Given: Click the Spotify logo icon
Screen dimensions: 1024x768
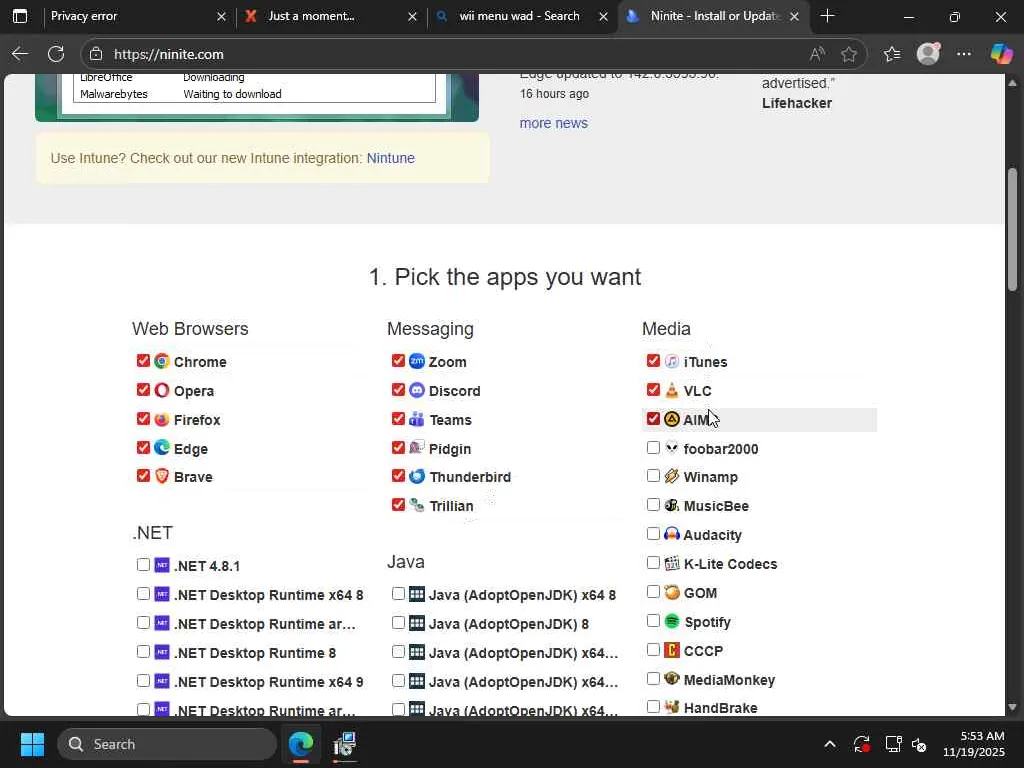Looking at the screenshot, I should tap(671, 621).
